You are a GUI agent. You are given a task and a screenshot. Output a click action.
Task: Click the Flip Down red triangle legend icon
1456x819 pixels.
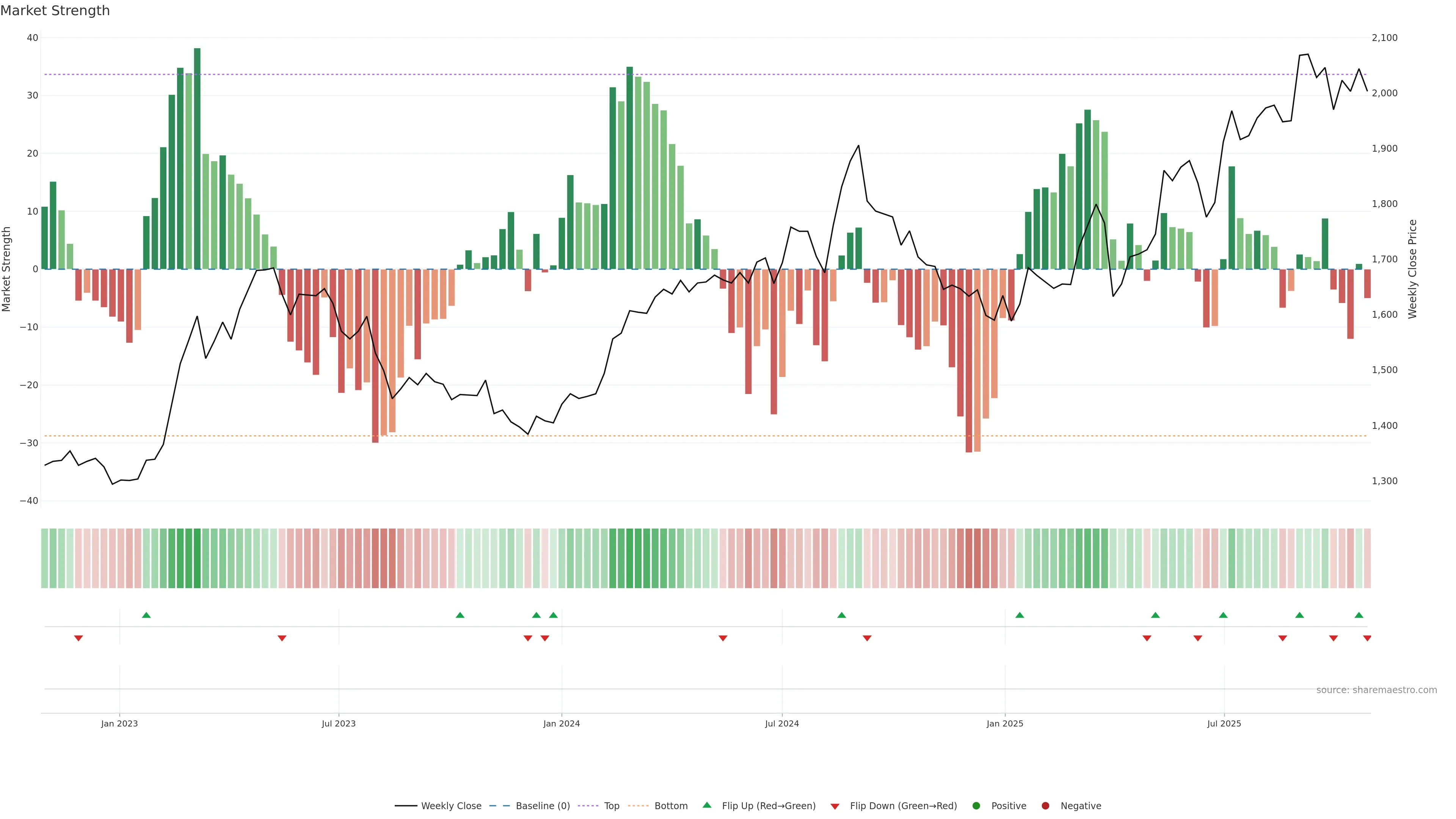[x=835, y=806]
